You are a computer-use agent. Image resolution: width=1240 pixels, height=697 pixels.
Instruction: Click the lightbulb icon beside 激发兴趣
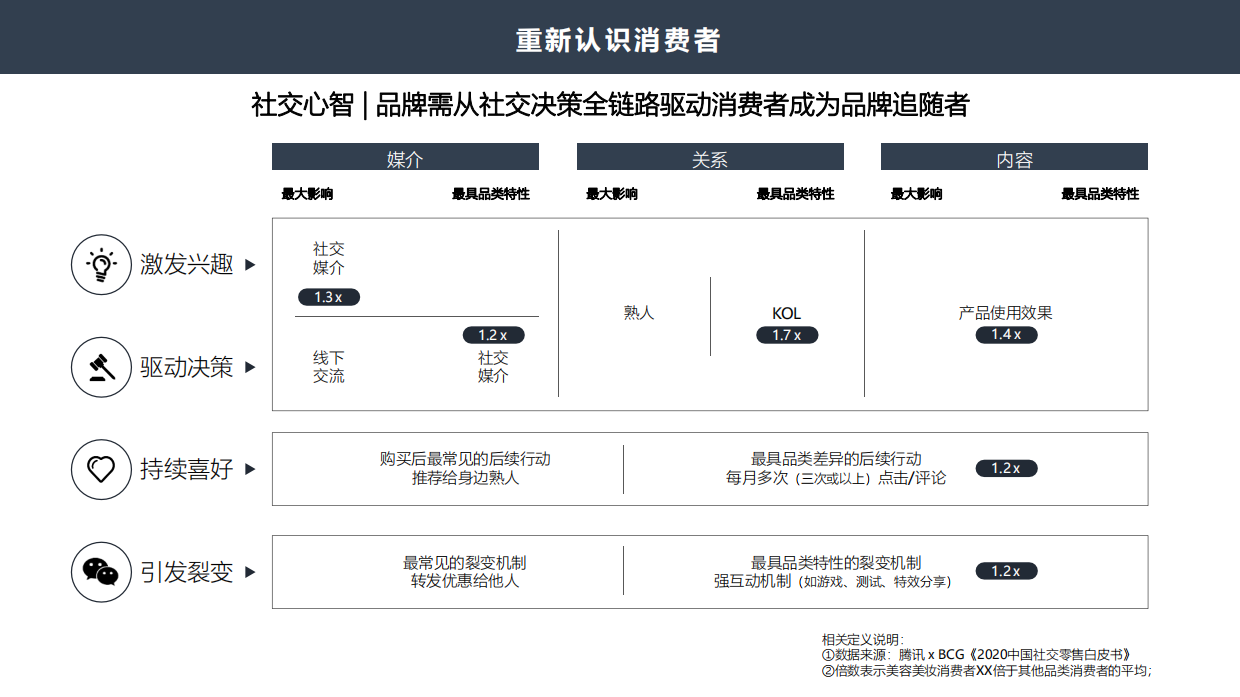(100, 264)
